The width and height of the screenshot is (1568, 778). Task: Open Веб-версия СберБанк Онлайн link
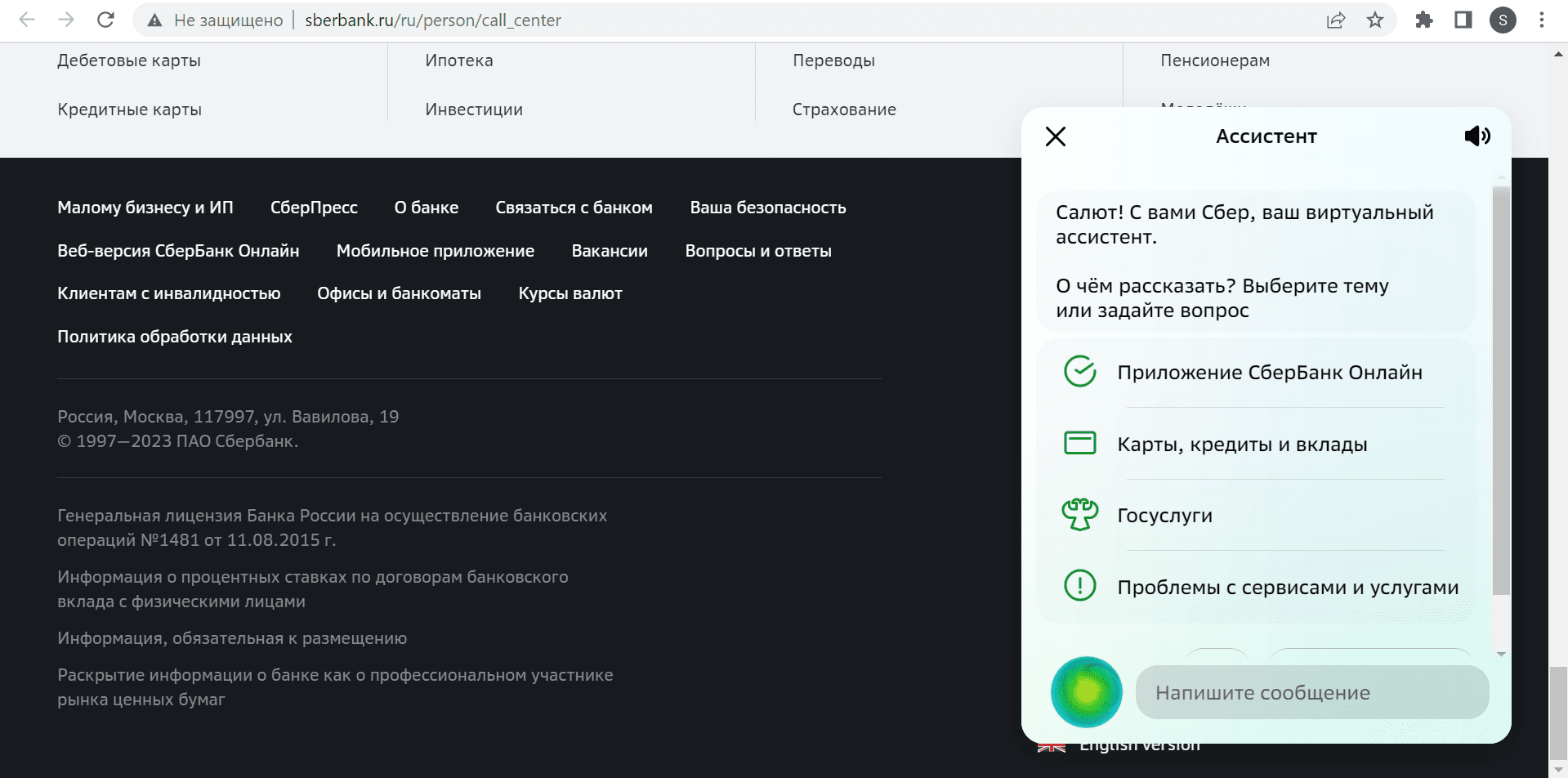point(178,251)
